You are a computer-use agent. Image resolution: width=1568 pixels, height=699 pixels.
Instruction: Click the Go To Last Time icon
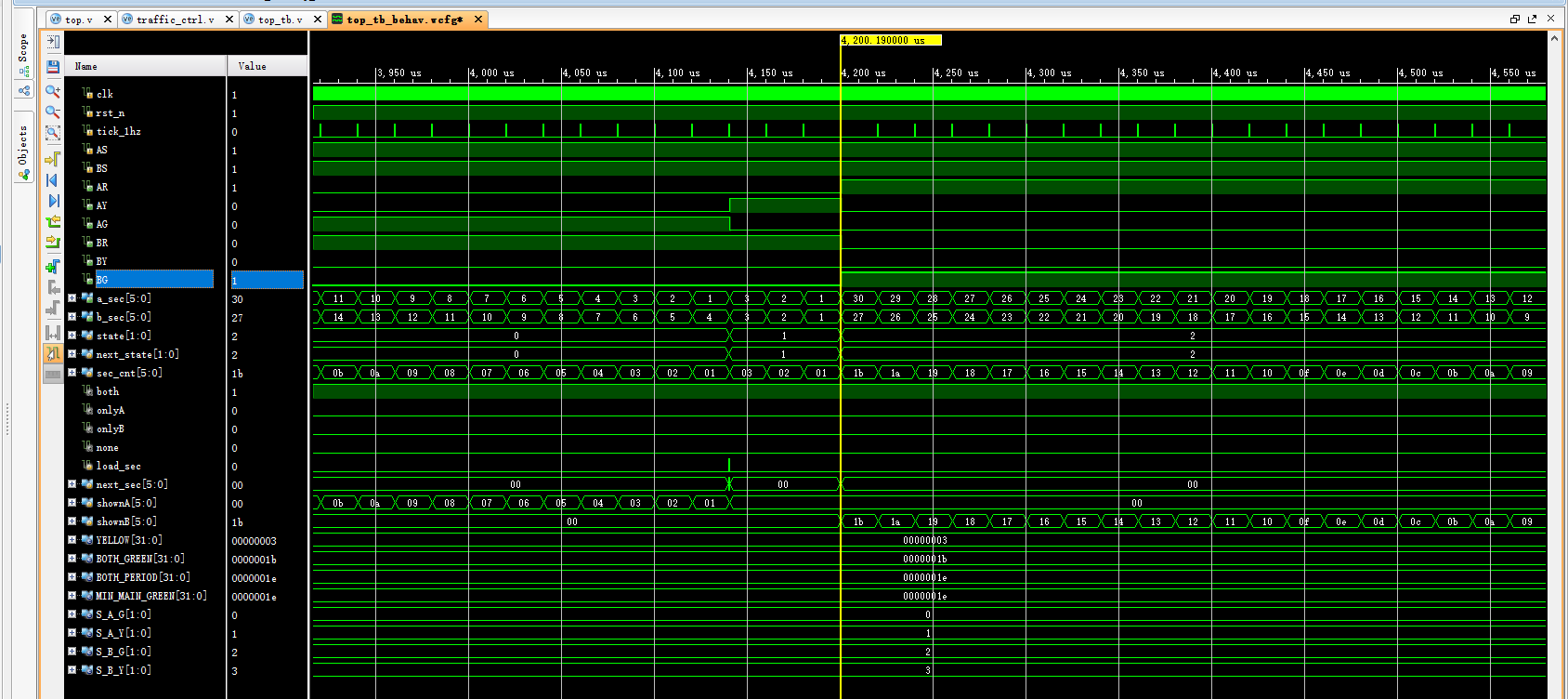[53, 201]
